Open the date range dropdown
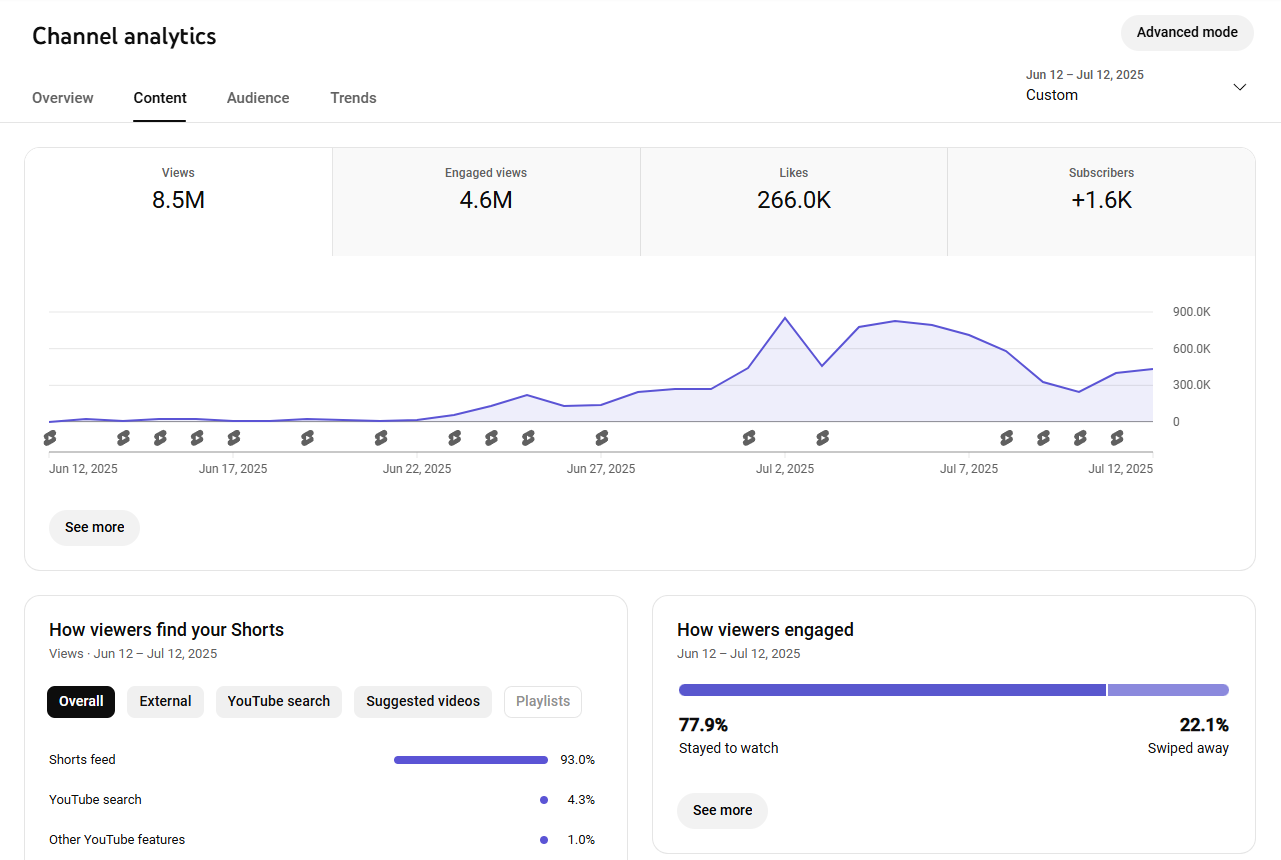The width and height of the screenshot is (1281, 860). coord(1137,87)
